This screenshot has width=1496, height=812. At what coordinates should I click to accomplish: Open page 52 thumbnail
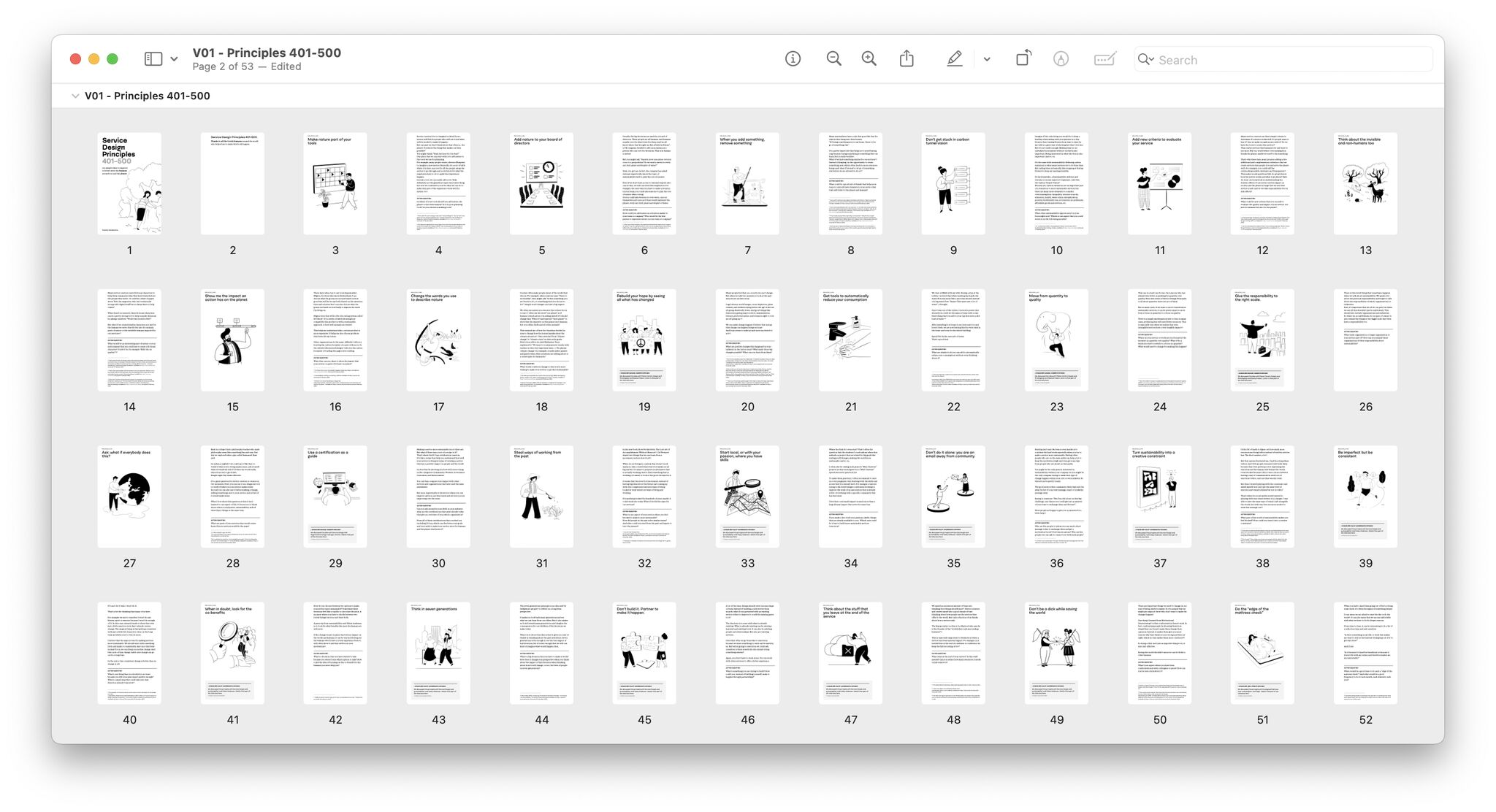(x=1365, y=653)
